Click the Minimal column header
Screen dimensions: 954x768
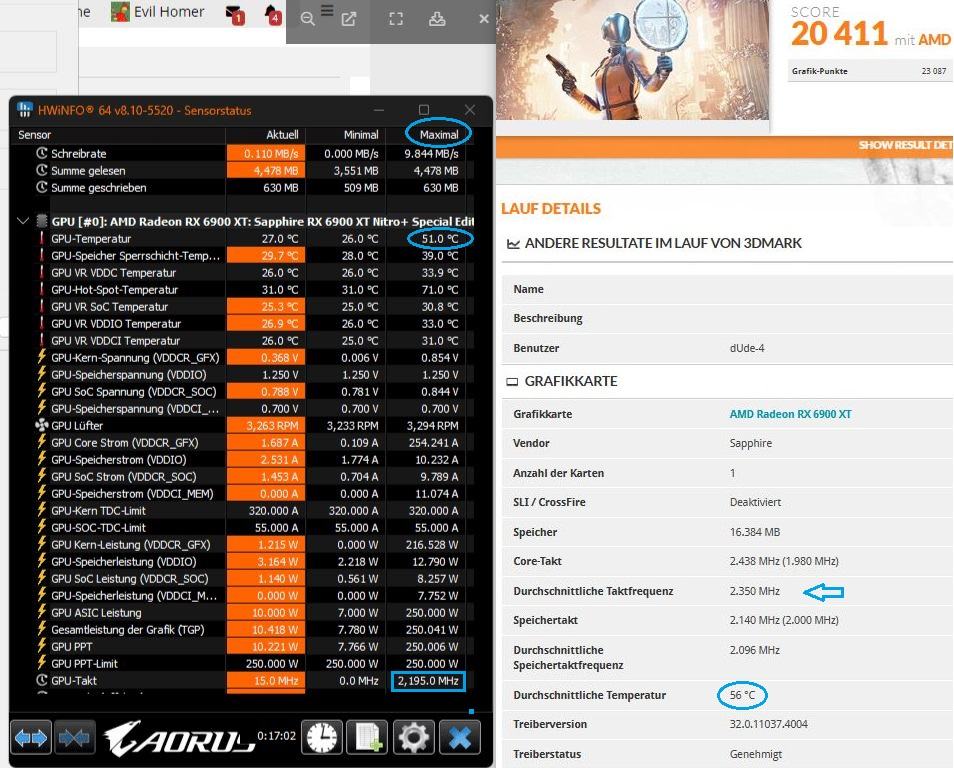point(361,134)
